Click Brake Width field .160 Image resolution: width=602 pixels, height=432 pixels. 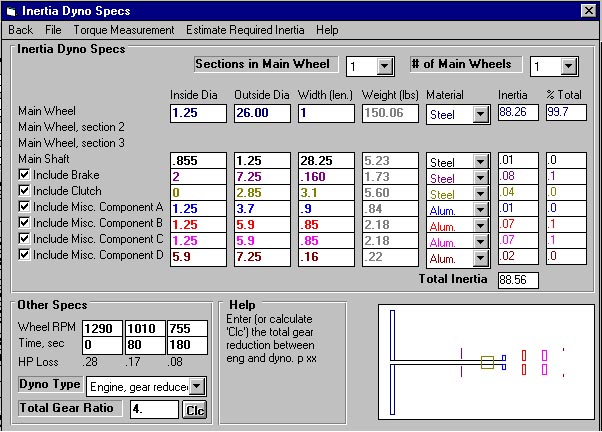(x=326, y=177)
